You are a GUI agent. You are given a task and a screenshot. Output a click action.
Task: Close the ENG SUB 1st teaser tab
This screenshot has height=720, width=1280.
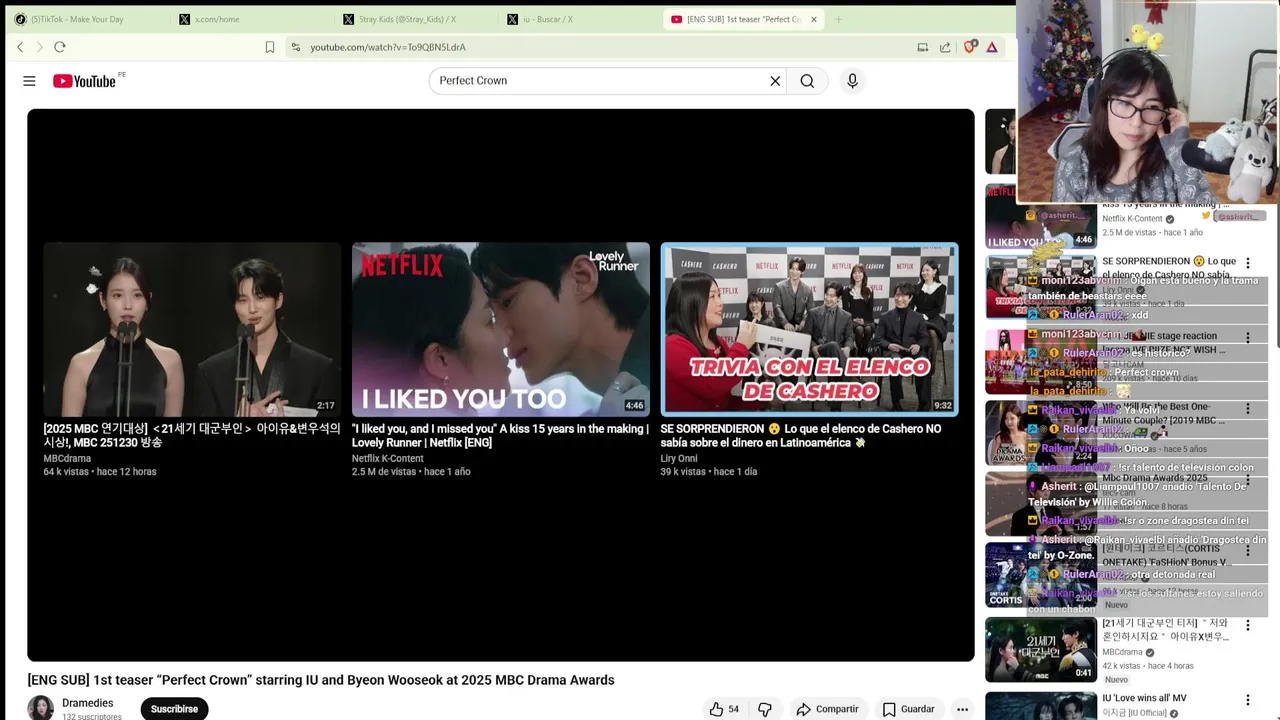pos(814,19)
